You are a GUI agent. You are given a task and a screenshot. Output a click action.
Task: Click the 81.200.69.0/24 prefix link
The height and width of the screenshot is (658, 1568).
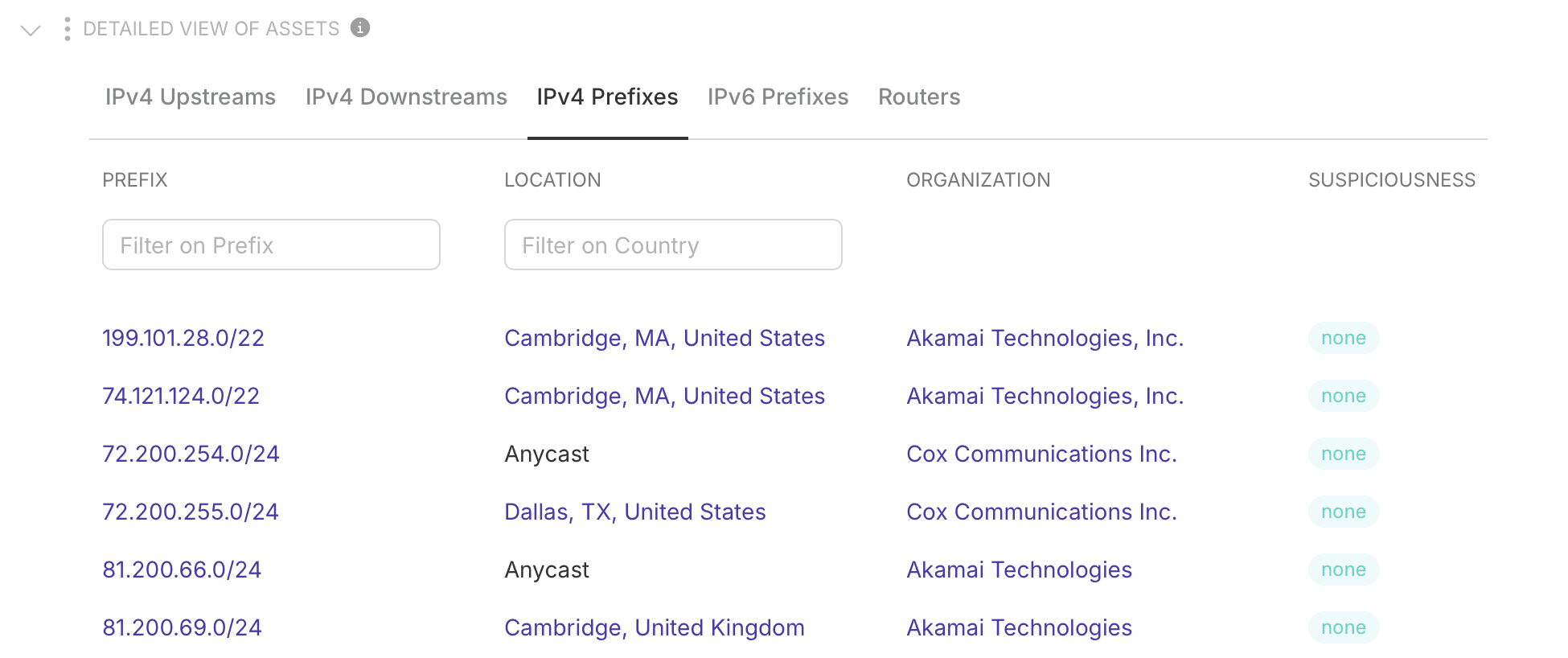pos(182,627)
